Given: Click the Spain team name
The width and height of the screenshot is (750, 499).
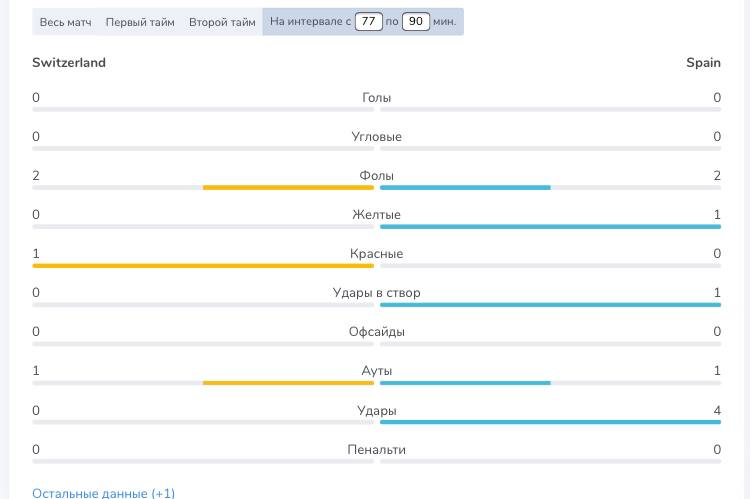Looking at the screenshot, I should click(703, 62).
